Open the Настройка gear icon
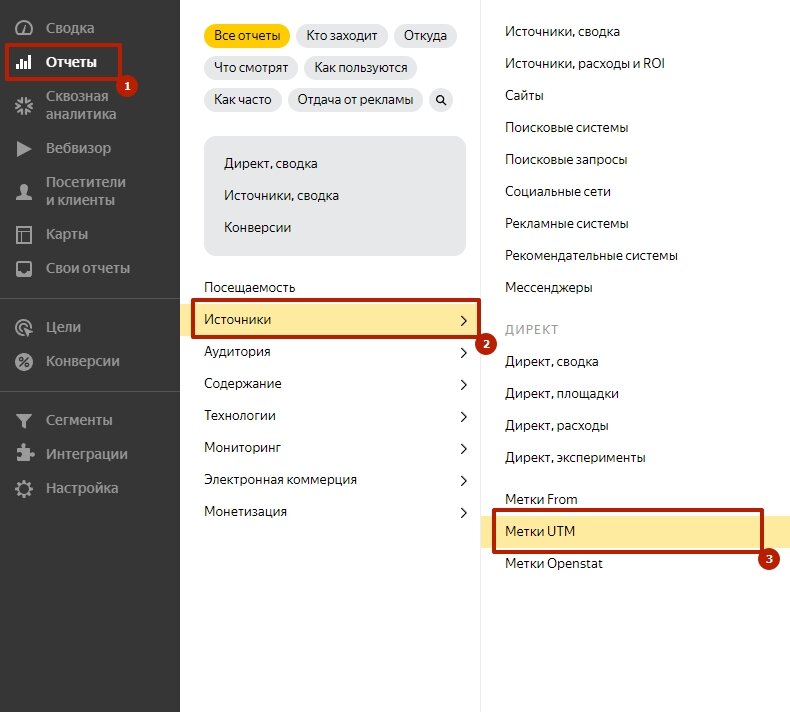The height and width of the screenshot is (712, 790). click(24, 489)
